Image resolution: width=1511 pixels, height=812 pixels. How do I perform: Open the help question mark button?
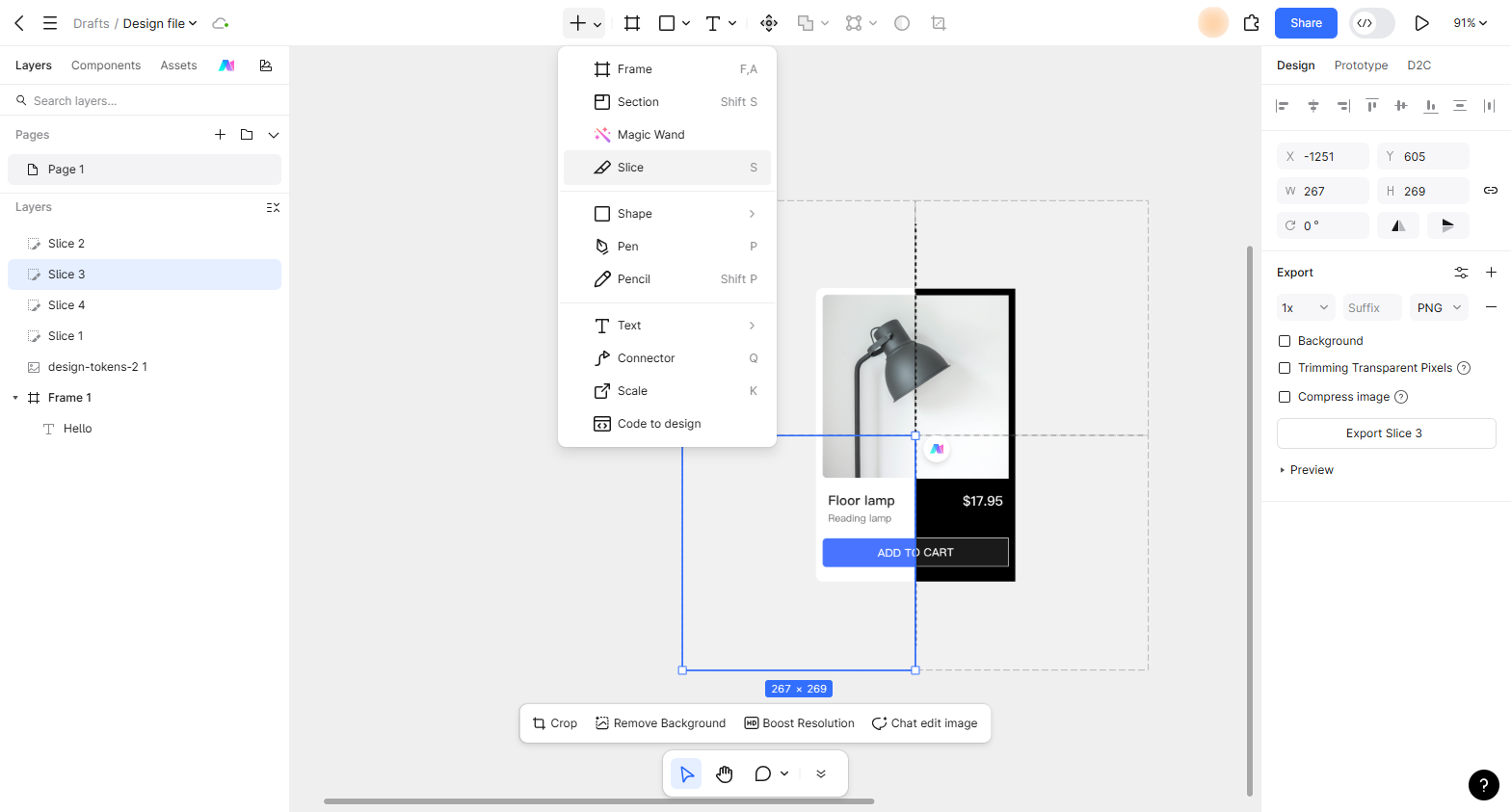pyautogui.click(x=1484, y=785)
